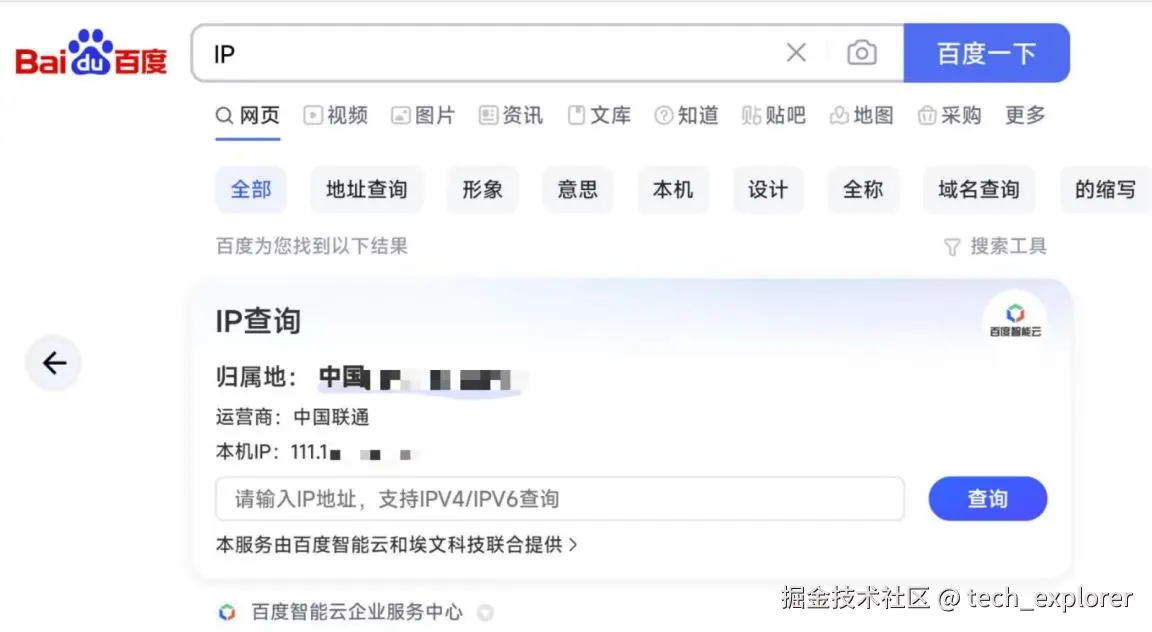Clear the search box with the X icon
This screenshot has height=632, width=1152.
796,53
